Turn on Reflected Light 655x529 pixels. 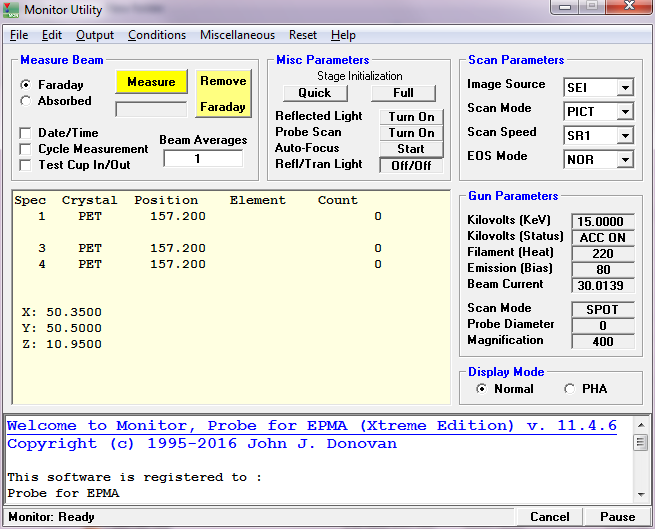coord(411,117)
